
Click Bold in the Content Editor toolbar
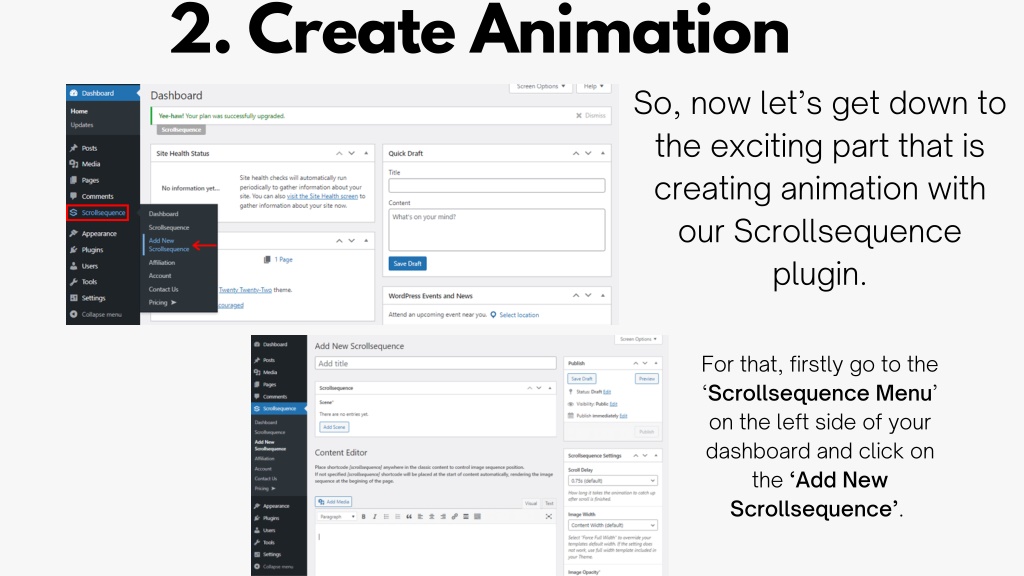(x=364, y=517)
